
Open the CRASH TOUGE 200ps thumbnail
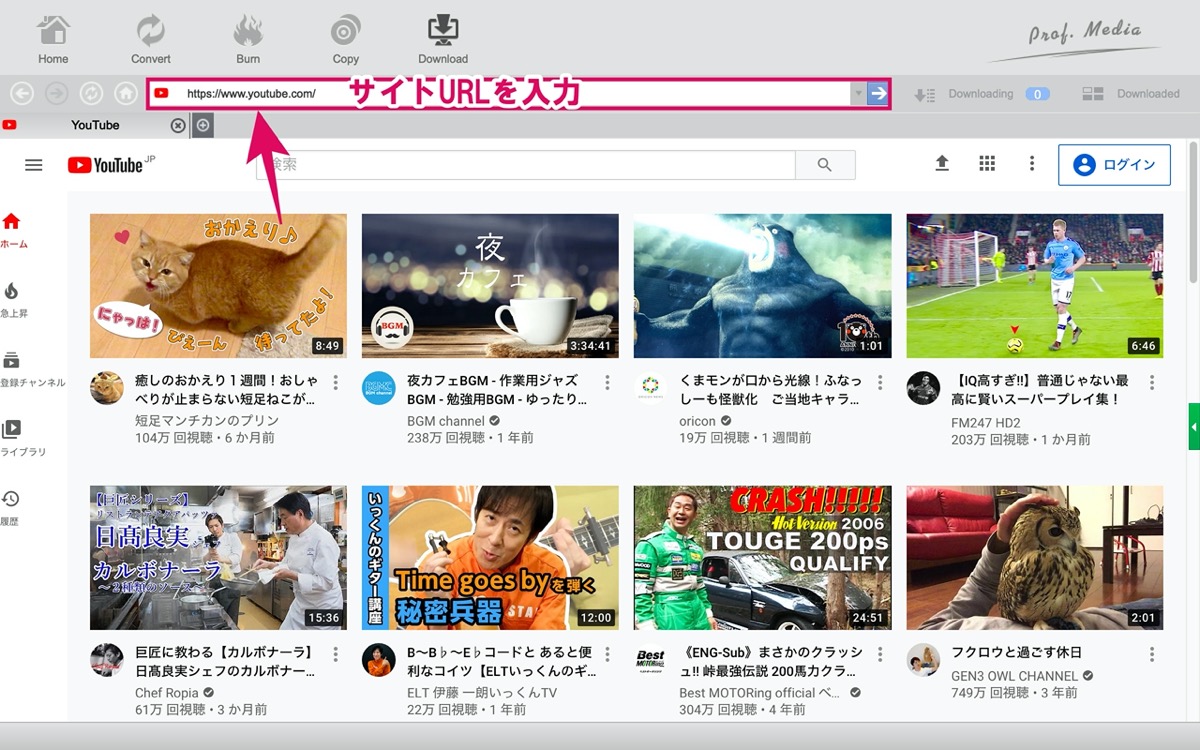coord(762,558)
